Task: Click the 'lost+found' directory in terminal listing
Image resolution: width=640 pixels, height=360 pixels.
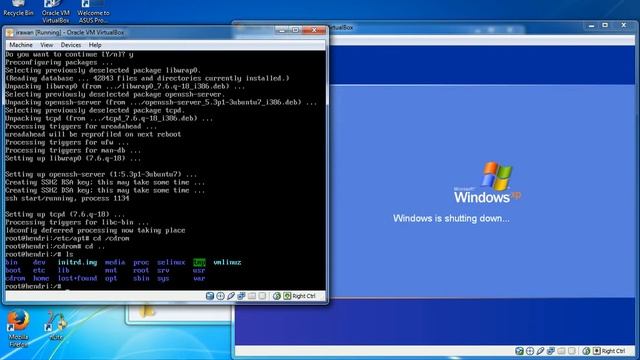Action: pos(78,278)
